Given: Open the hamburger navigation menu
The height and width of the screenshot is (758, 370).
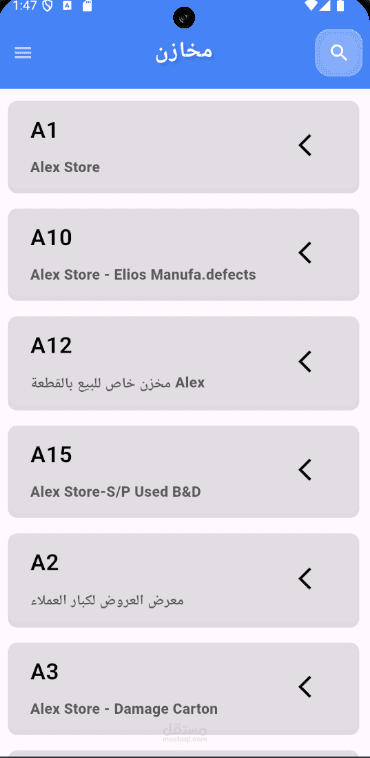Looking at the screenshot, I should click(23, 53).
